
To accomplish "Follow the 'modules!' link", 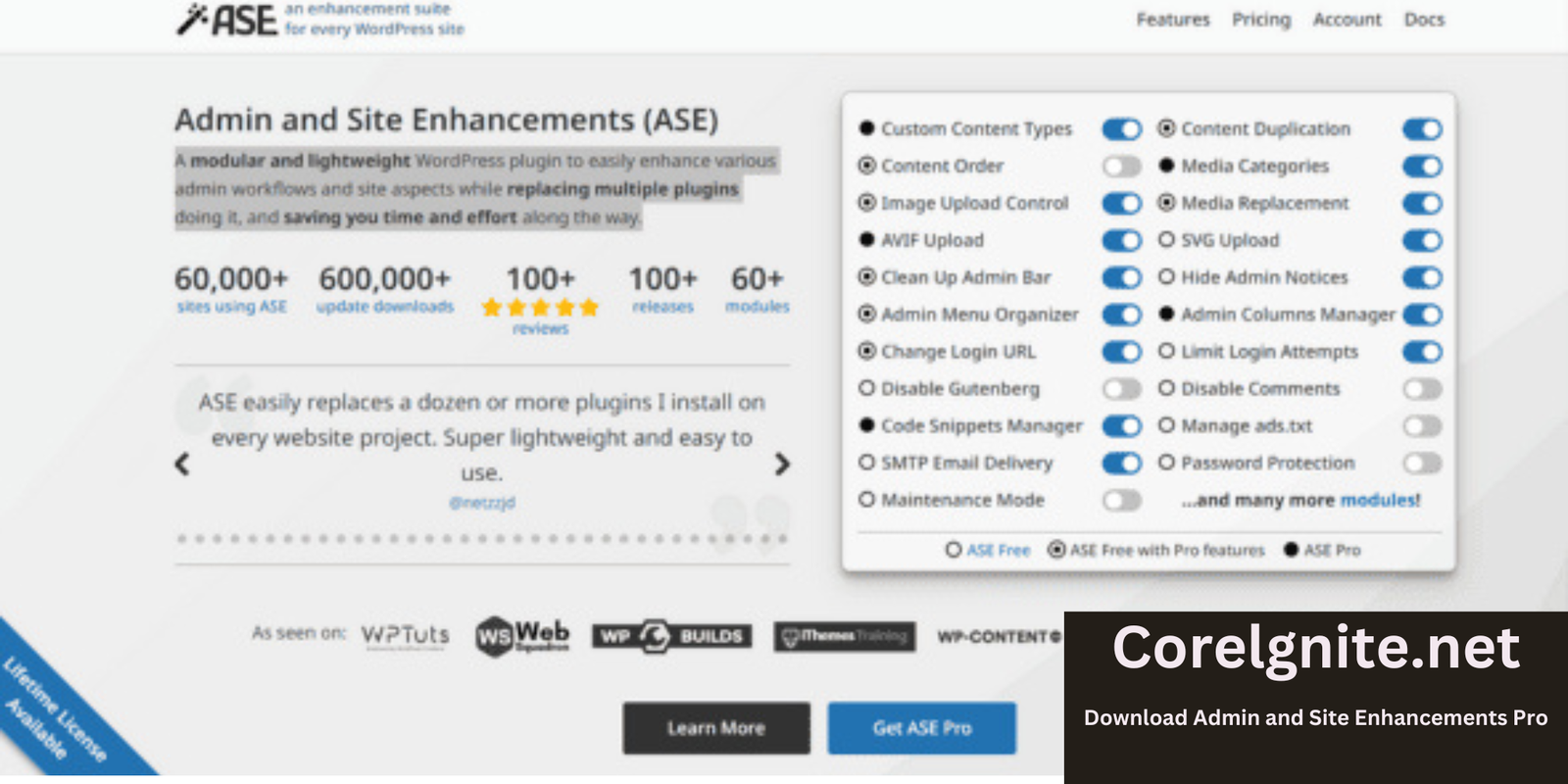I will click(1380, 501).
